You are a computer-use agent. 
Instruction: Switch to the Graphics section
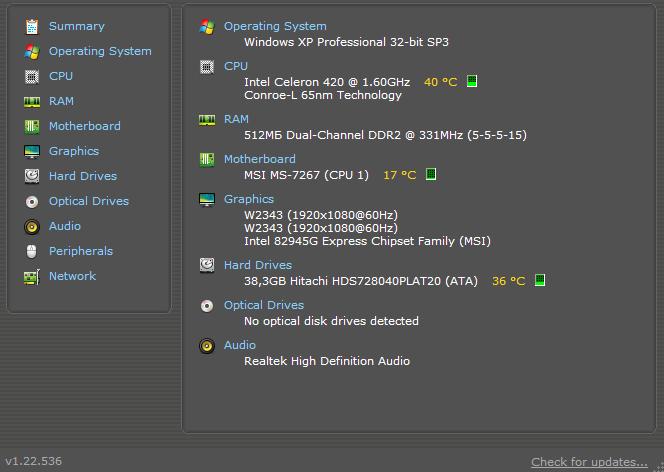(x=74, y=151)
